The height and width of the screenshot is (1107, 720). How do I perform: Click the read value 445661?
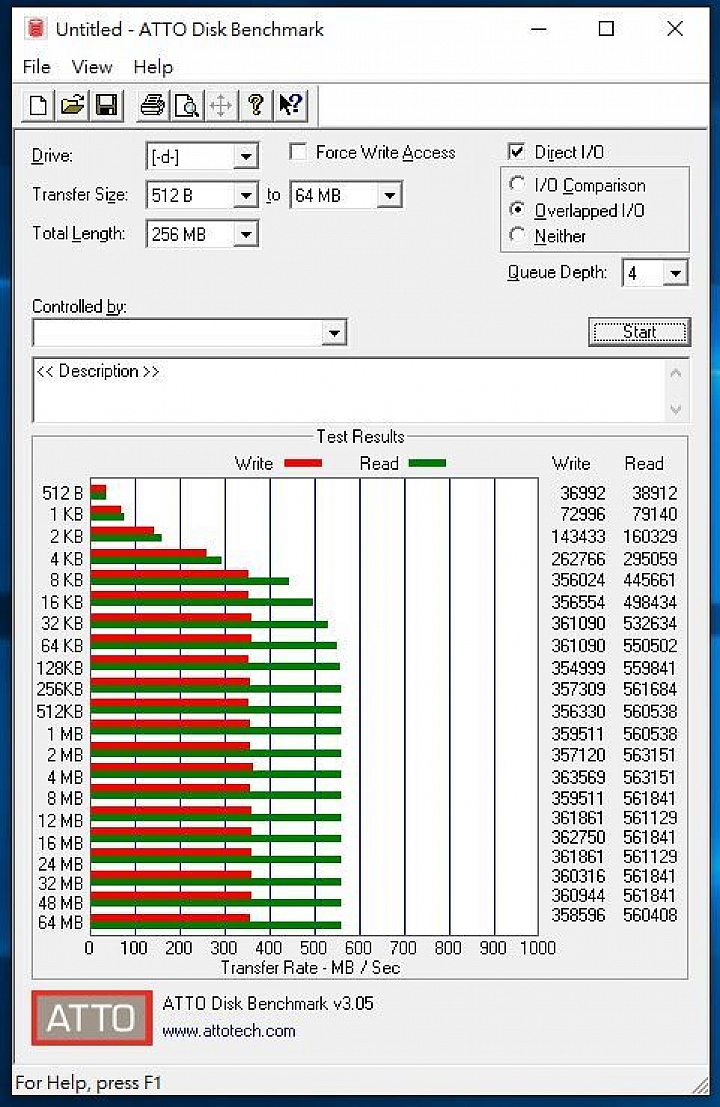click(x=649, y=580)
